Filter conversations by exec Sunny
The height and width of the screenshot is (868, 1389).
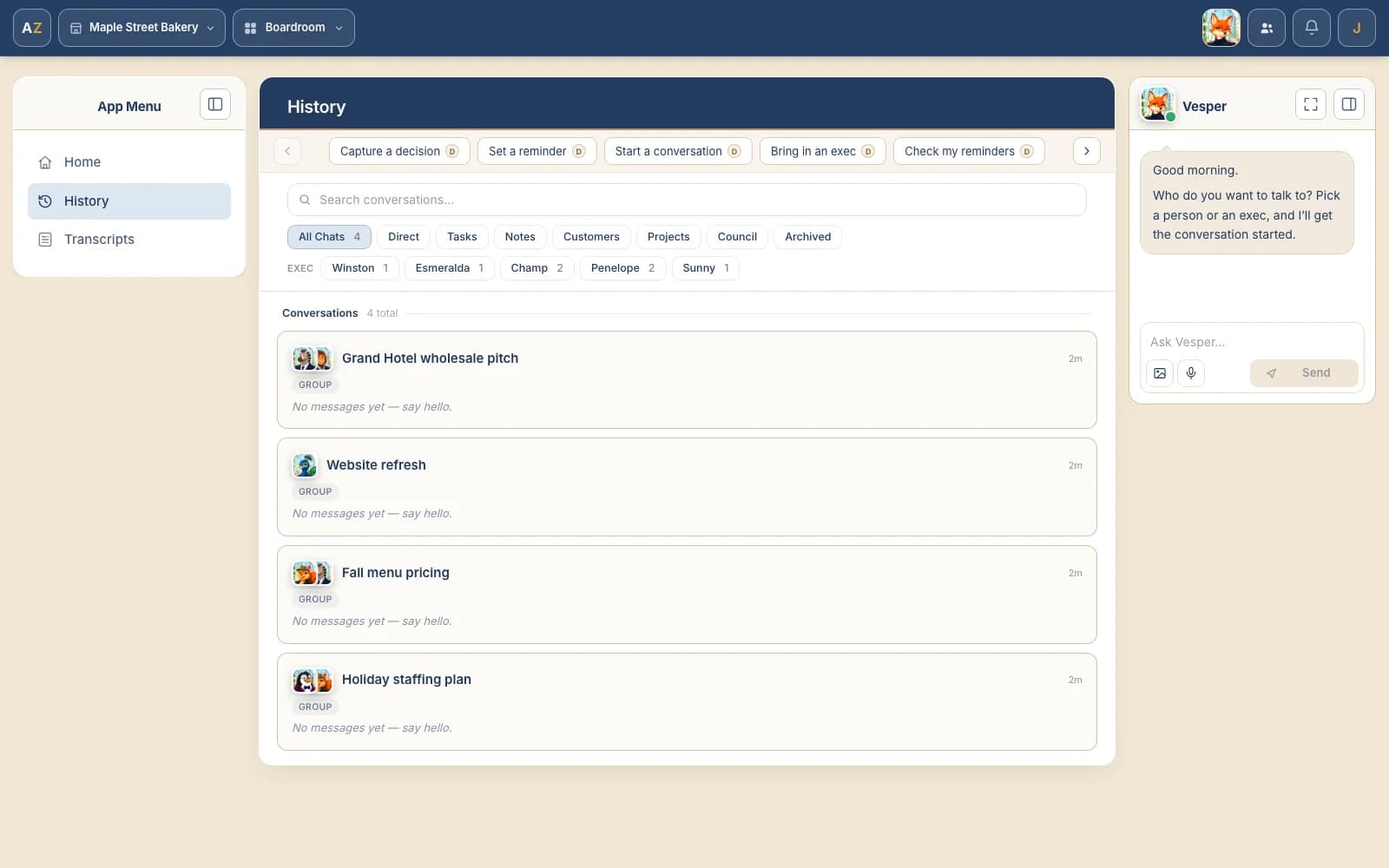705,268
